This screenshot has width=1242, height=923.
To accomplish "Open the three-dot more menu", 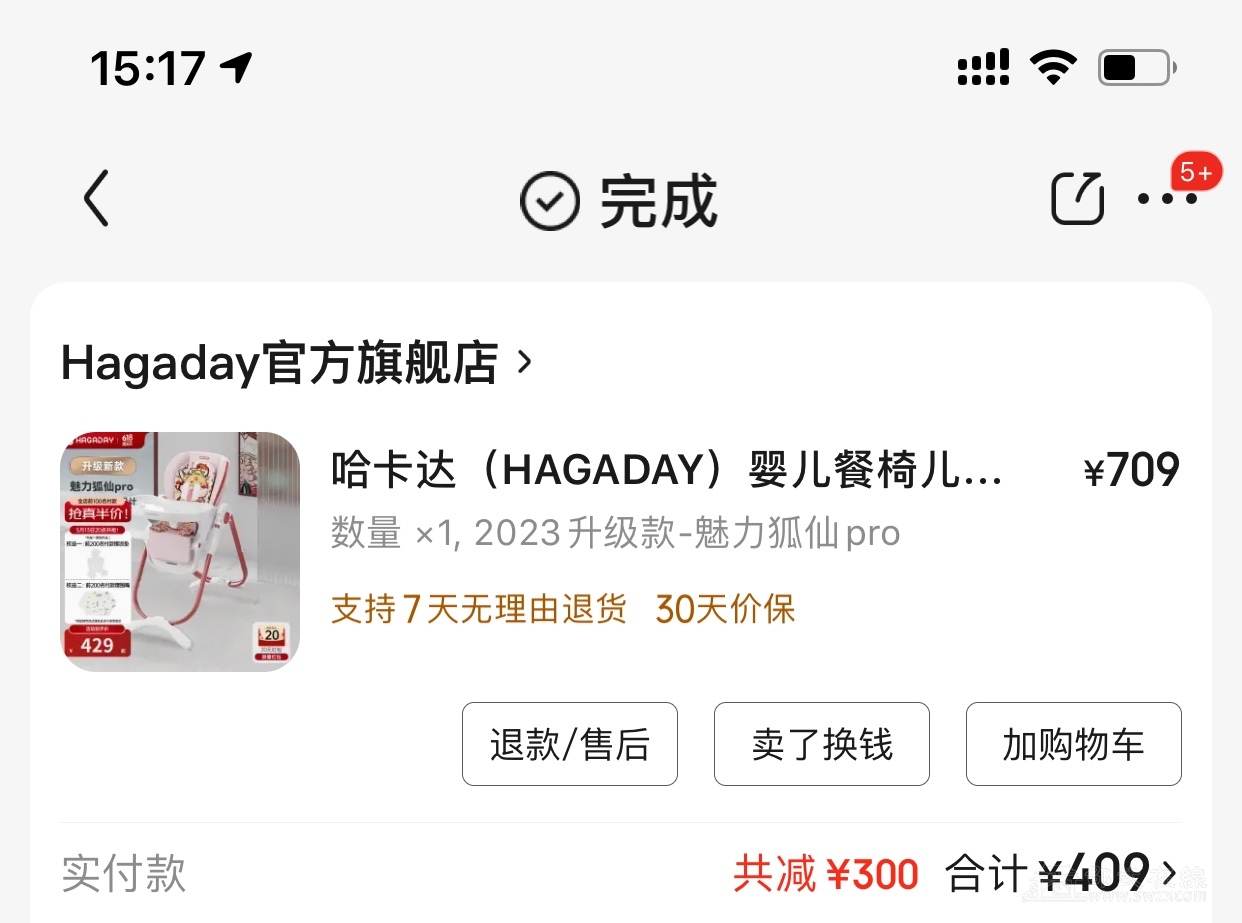I will 1167,199.
